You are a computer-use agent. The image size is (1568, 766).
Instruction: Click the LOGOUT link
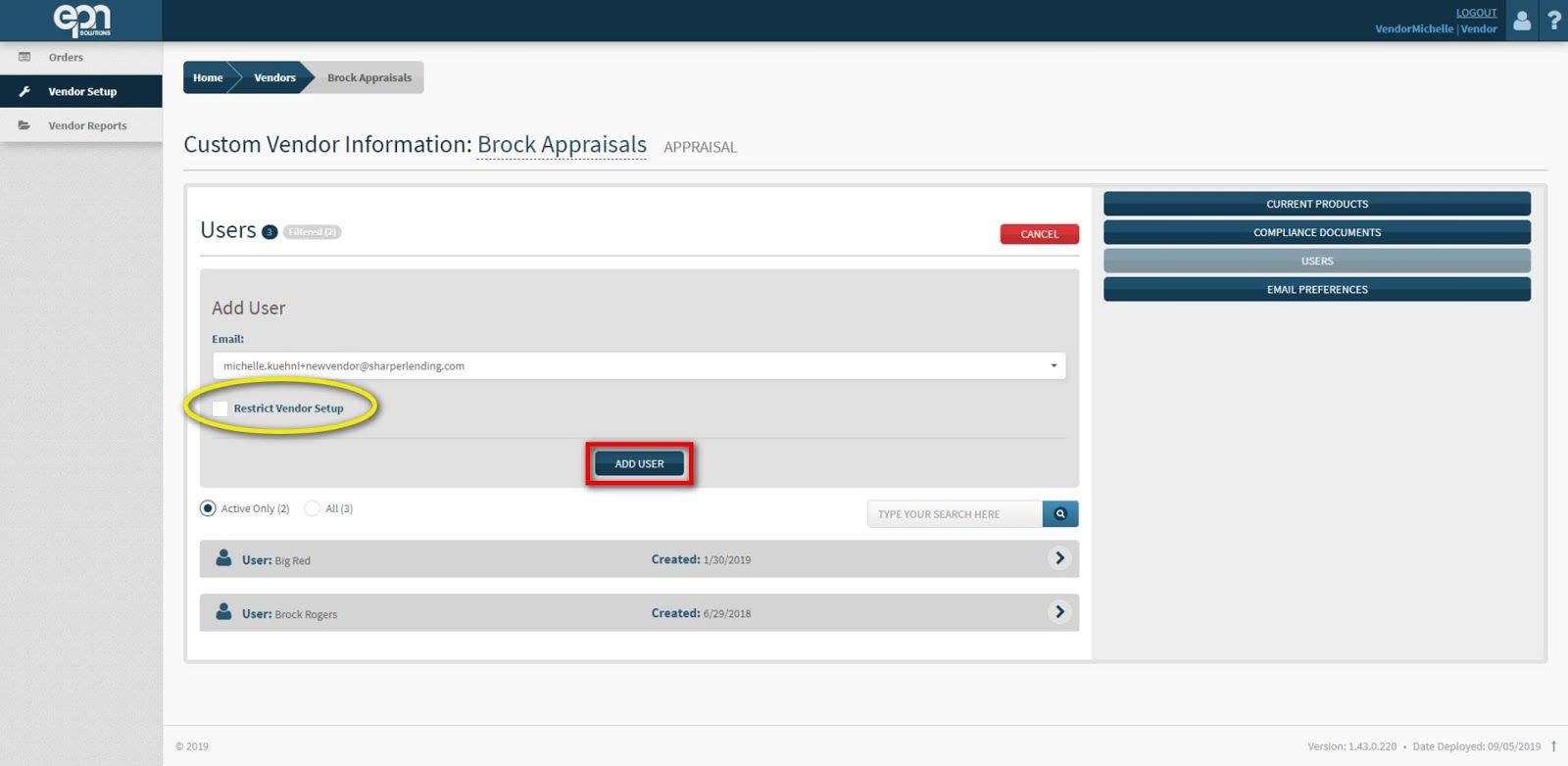(x=1476, y=13)
